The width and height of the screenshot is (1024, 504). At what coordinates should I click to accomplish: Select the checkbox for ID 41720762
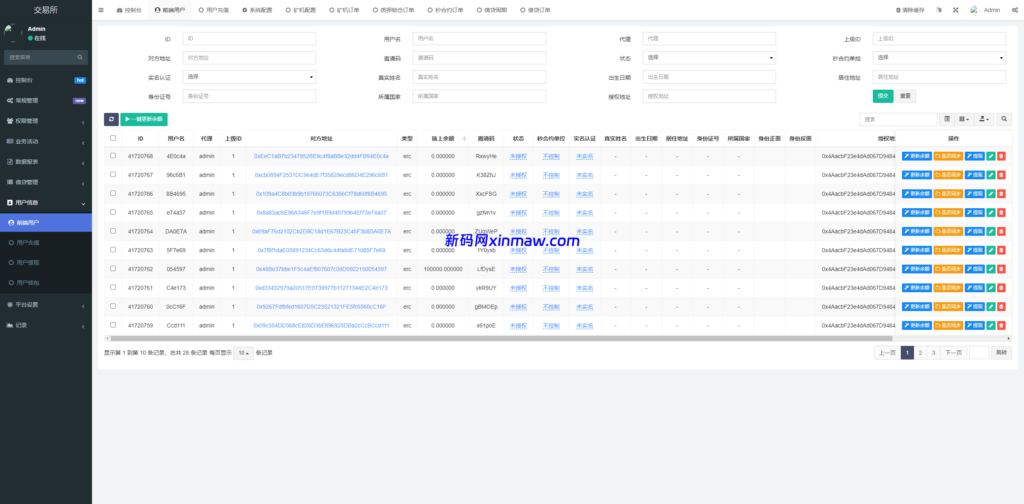[x=113, y=268]
